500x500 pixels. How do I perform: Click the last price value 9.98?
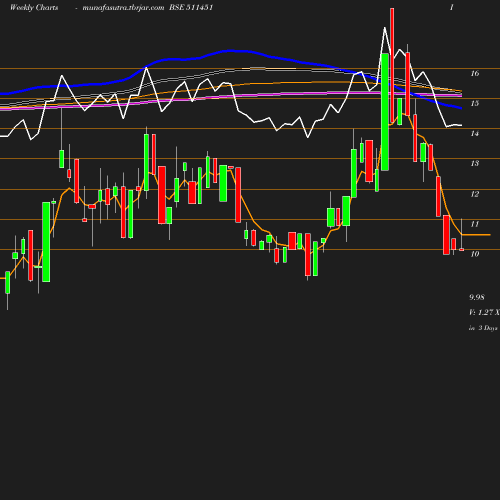point(477,297)
